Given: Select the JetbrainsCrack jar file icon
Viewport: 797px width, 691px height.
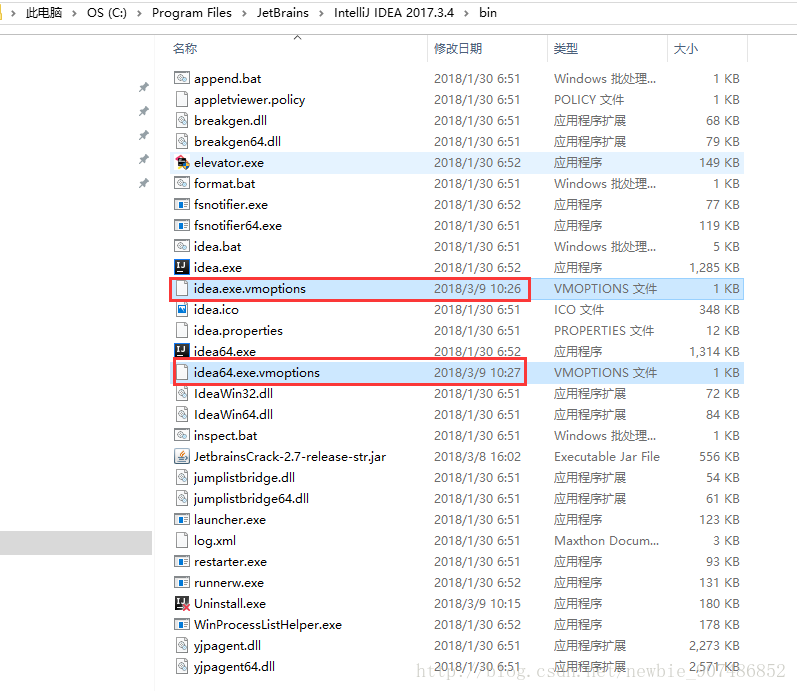Looking at the screenshot, I should tap(182, 456).
